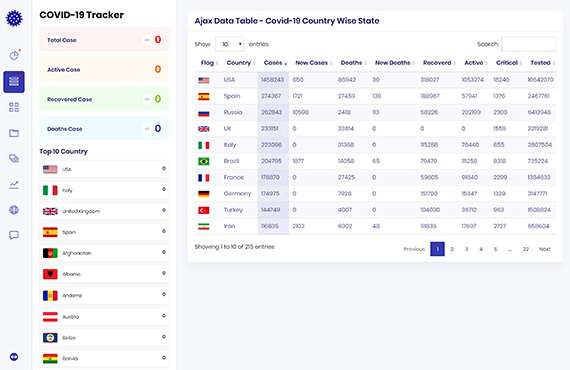
Task: Click the Italy country name in table
Action: [x=230, y=145]
